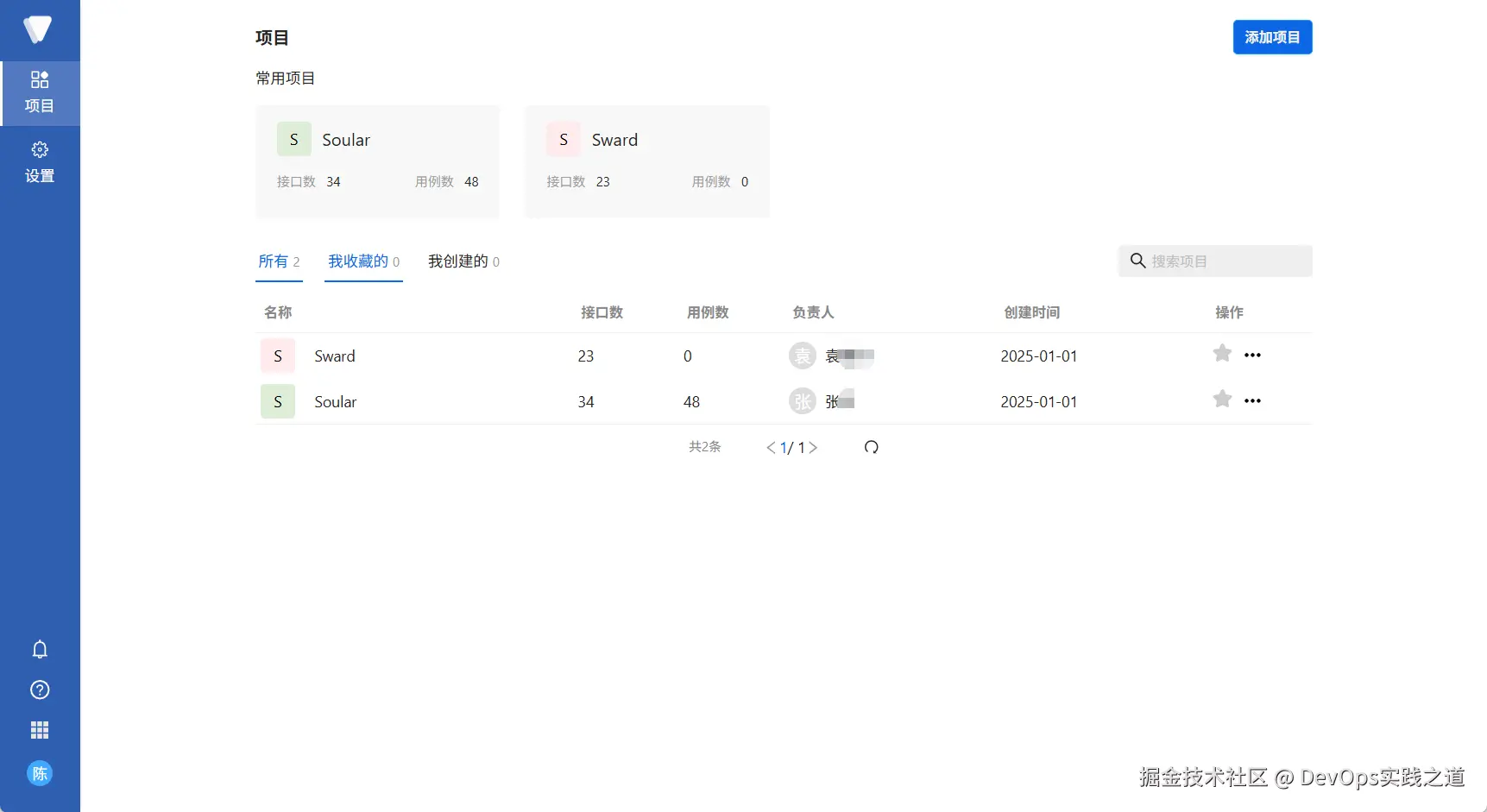Click the app logo in the sidebar
The height and width of the screenshot is (812, 1487).
coord(38,29)
